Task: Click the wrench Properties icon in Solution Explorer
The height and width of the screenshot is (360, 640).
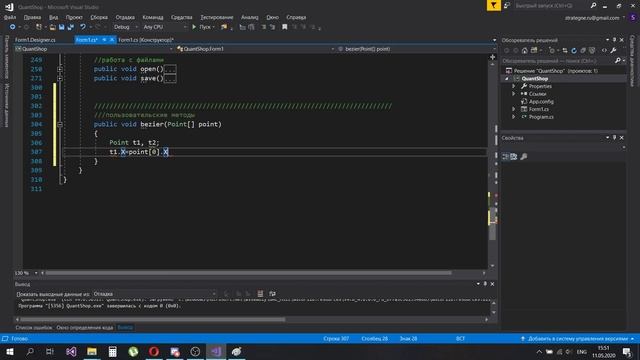Action: [613, 51]
